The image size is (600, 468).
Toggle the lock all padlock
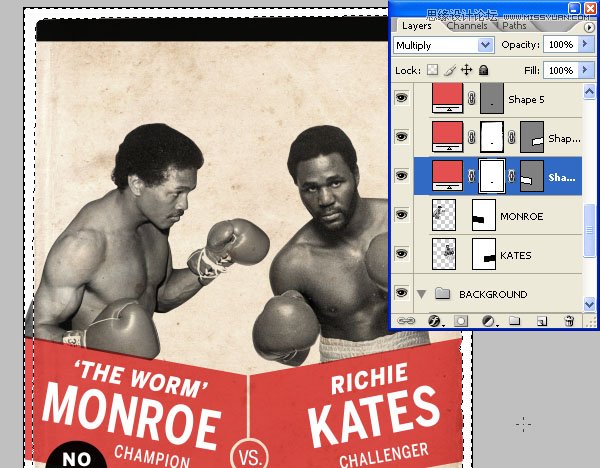pyautogui.click(x=483, y=71)
